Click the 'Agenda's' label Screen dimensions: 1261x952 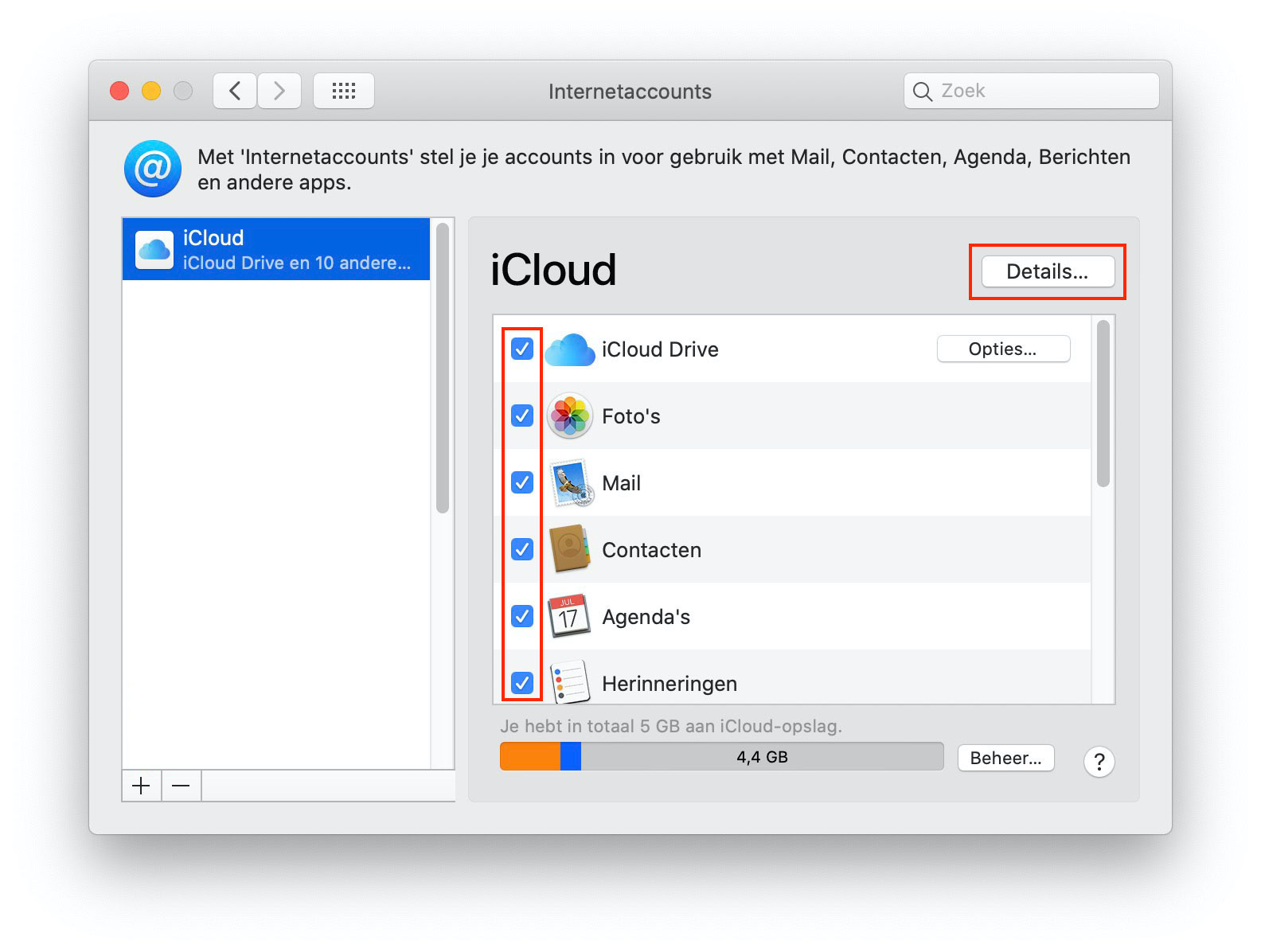point(646,617)
